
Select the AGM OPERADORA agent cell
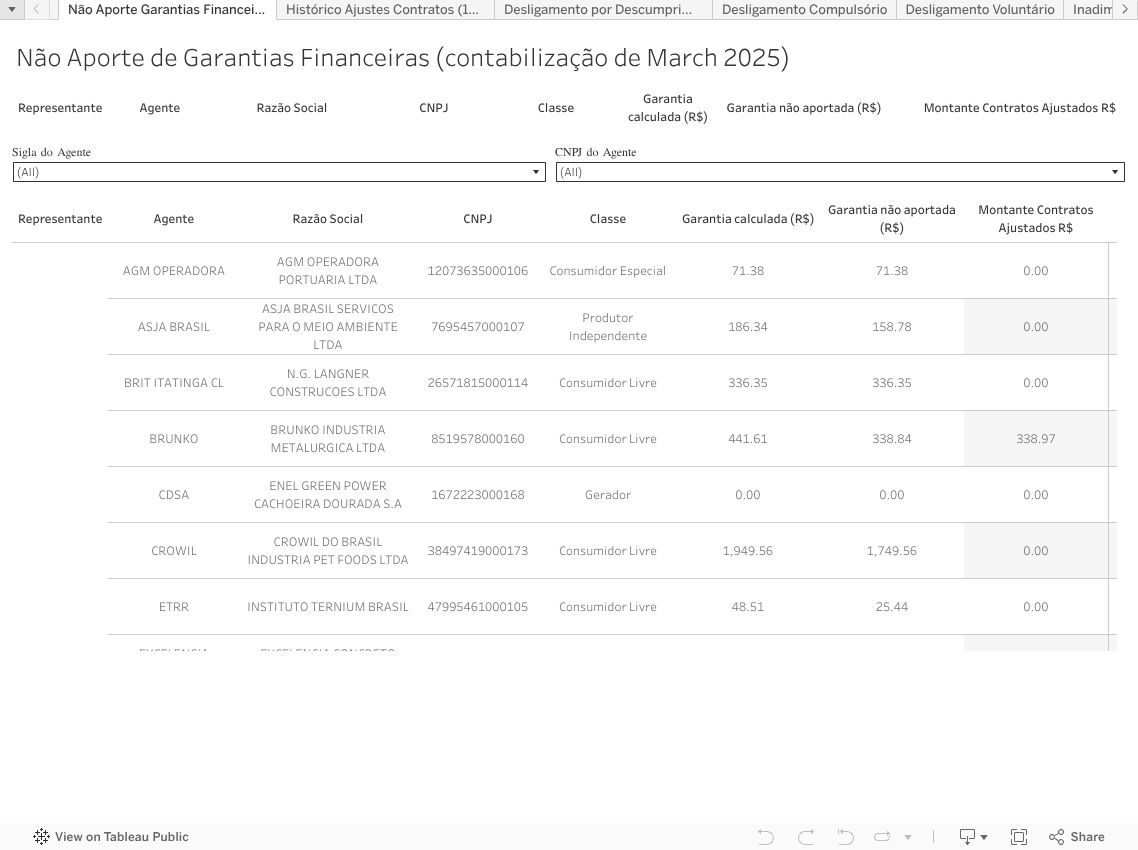[173, 271]
